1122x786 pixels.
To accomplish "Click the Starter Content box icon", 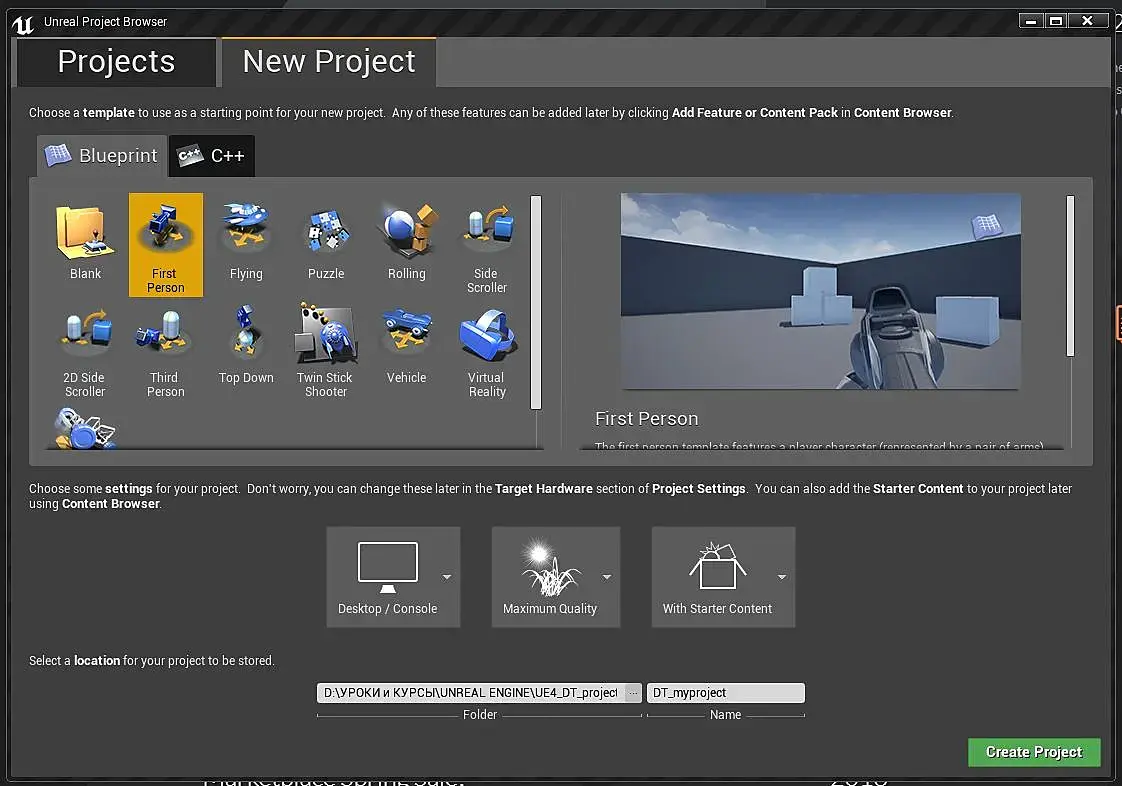I will click(x=718, y=567).
